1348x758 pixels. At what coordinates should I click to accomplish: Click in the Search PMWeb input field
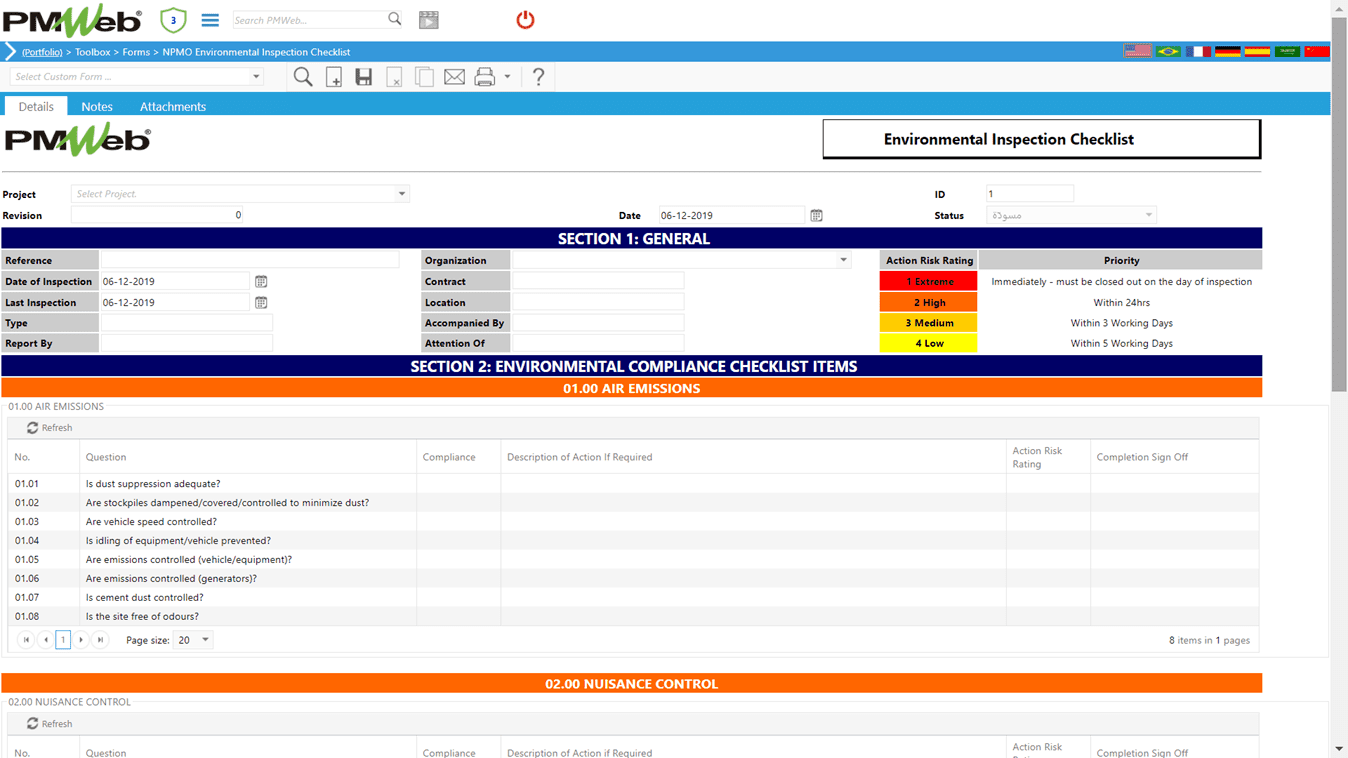point(308,19)
